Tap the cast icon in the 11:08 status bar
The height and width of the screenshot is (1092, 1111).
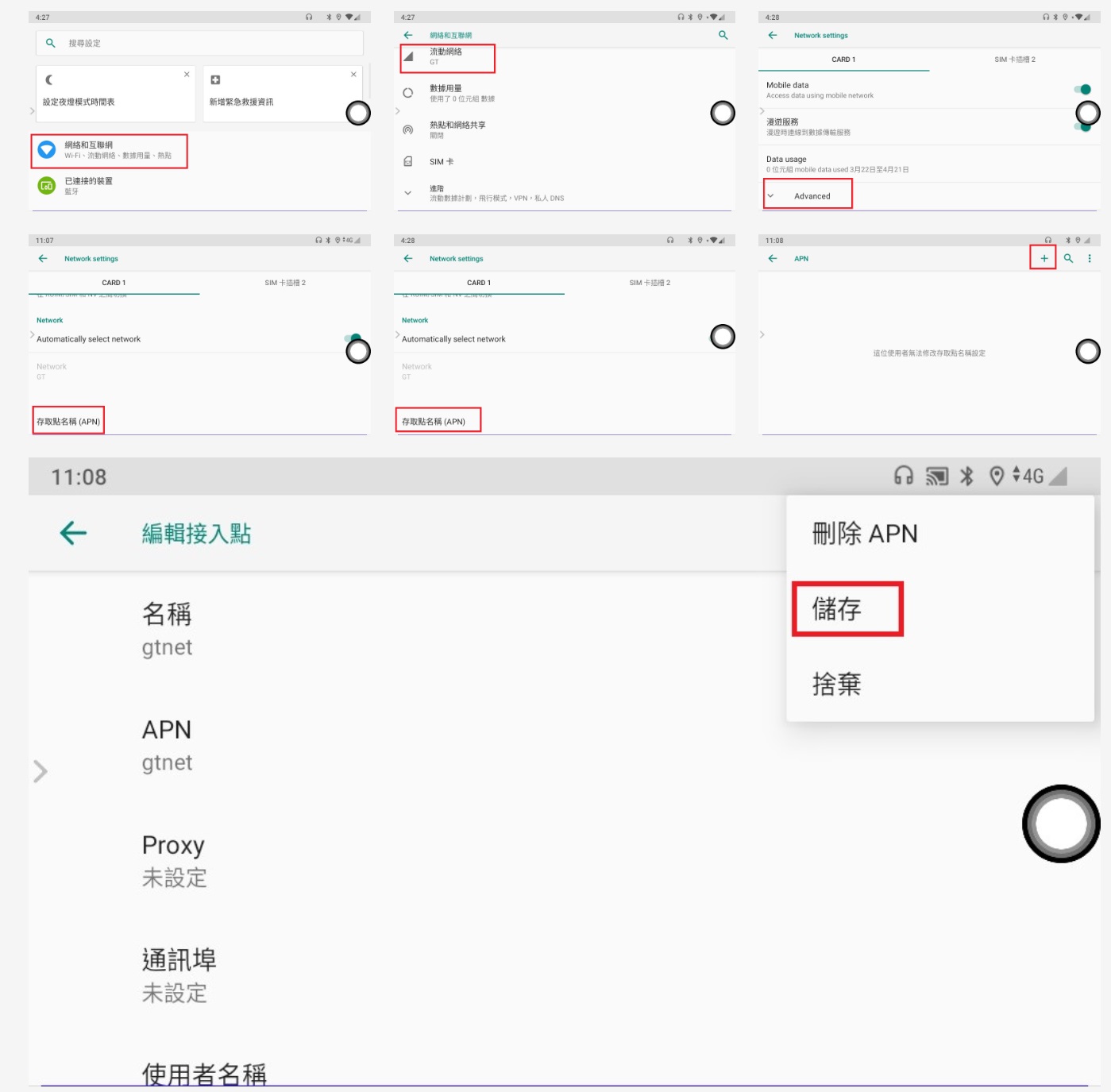coord(937,476)
